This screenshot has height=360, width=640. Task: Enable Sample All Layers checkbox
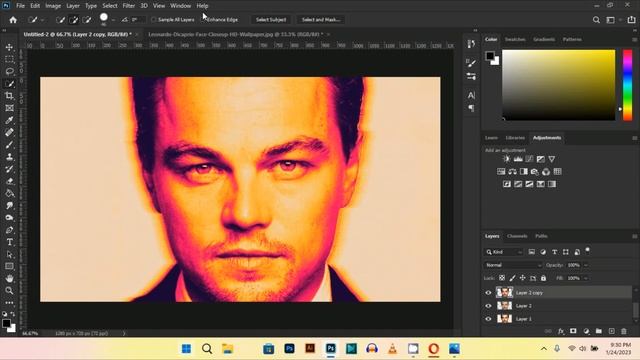point(154,20)
